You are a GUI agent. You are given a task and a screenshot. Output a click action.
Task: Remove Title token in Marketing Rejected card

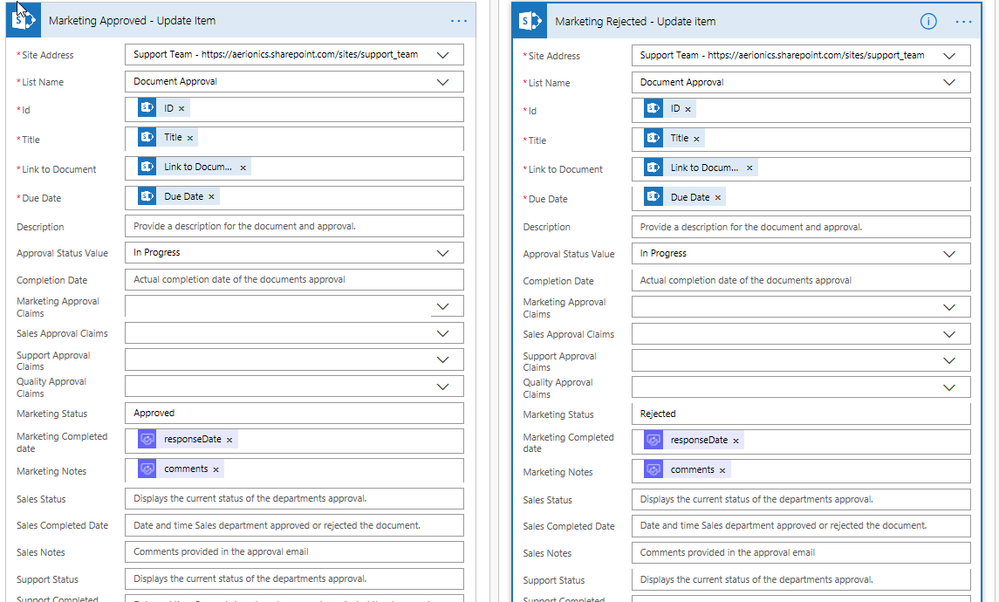[697, 139]
